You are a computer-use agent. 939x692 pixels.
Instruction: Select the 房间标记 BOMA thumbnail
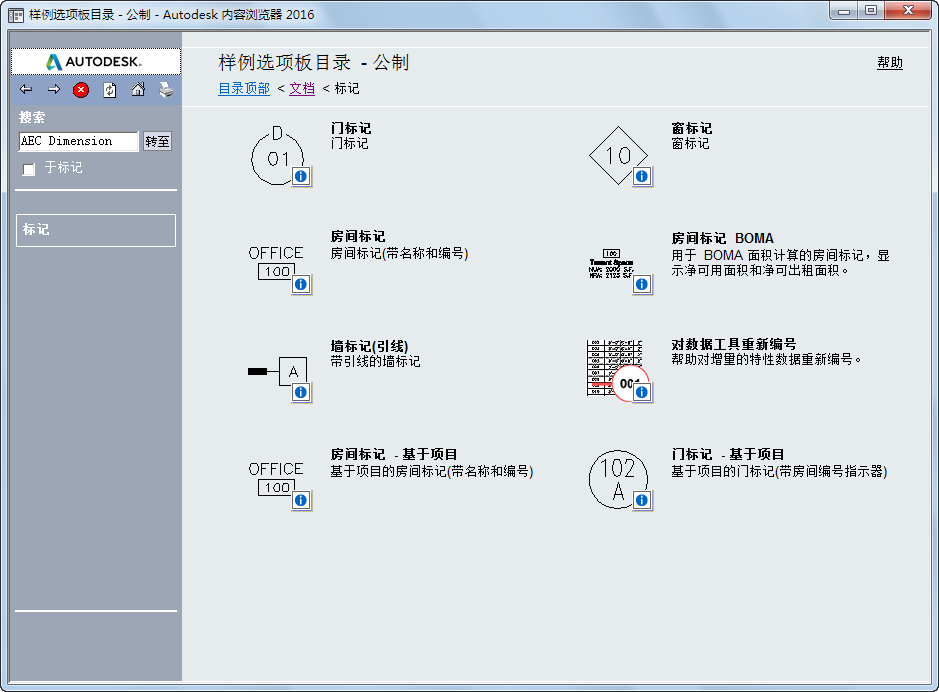pyautogui.click(x=611, y=264)
